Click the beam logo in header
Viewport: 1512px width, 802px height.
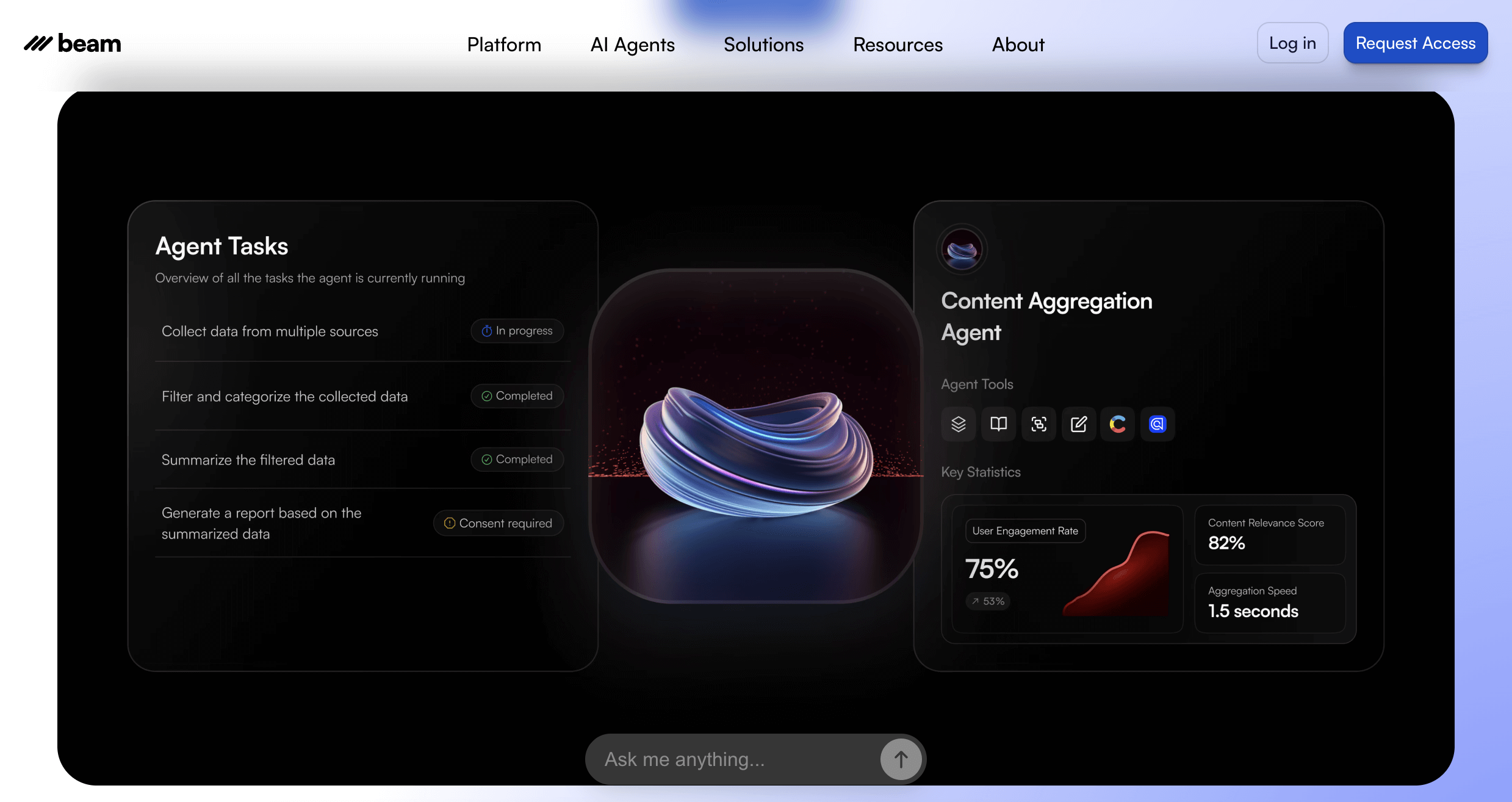click(73, 43)
